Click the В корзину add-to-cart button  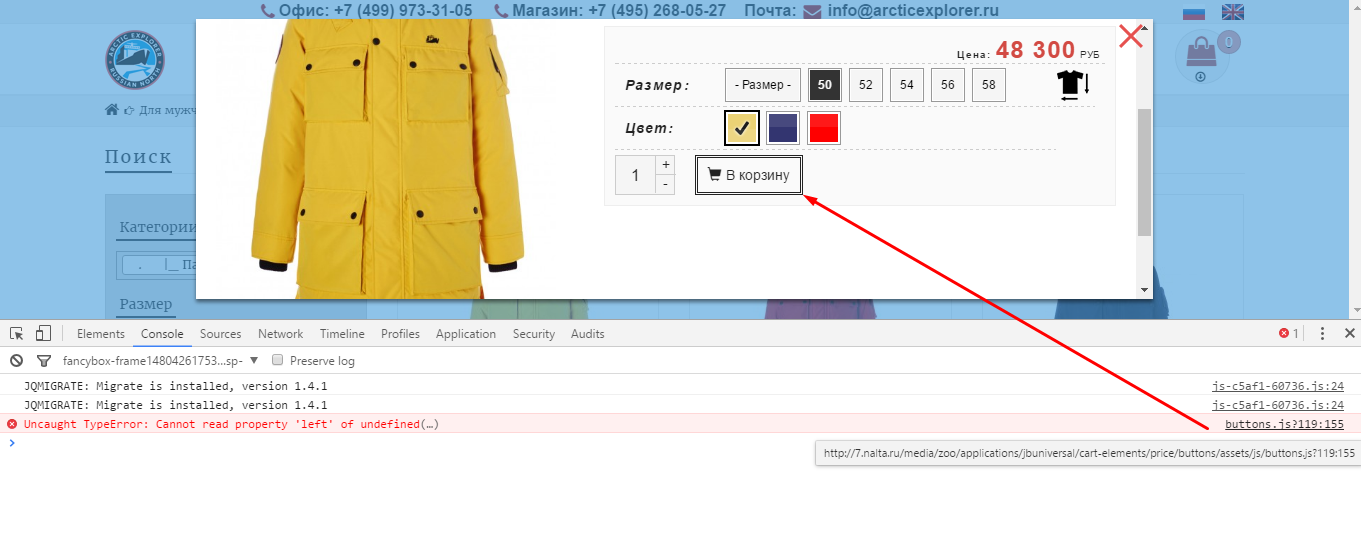[x=749, y=176]
